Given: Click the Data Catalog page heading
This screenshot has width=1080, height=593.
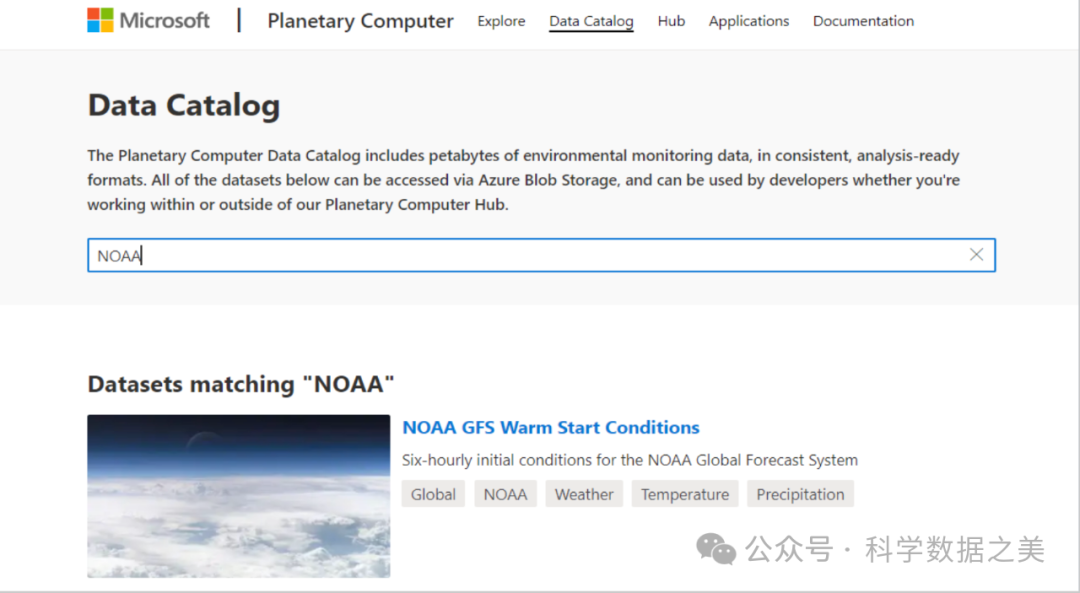Looking at the screenshot, I should (184, 105).
